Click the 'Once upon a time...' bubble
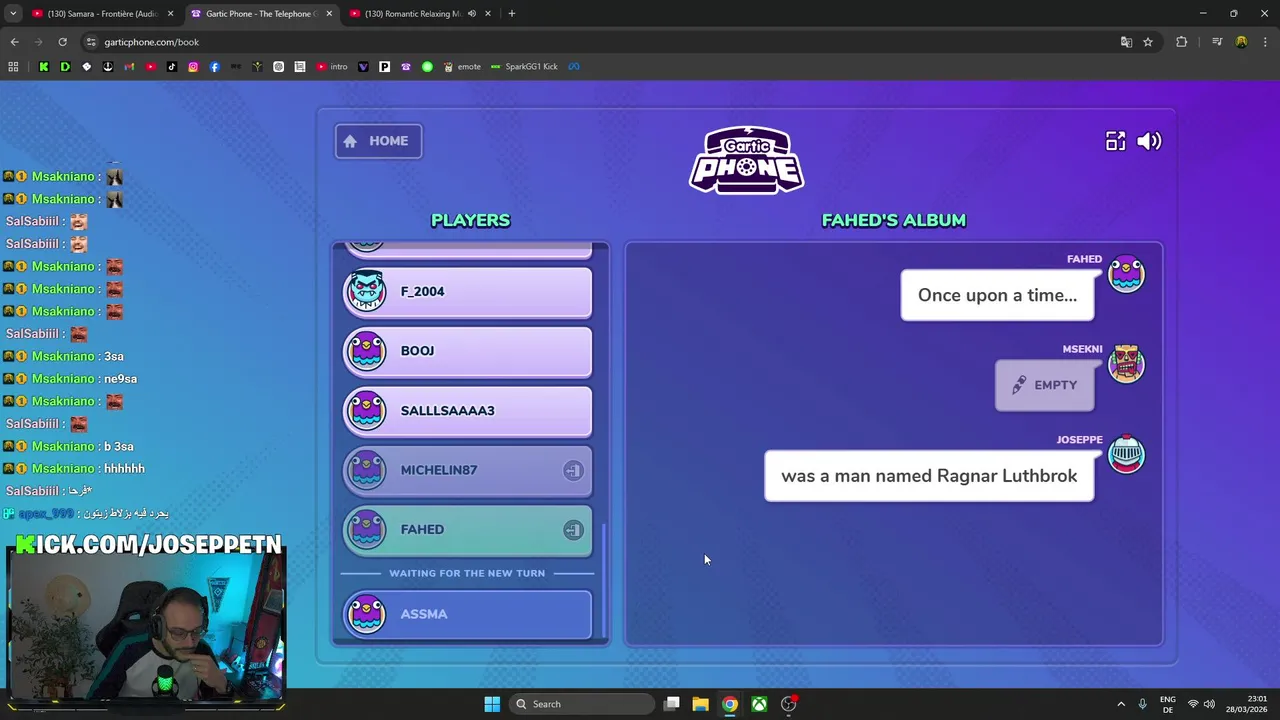1280x720 pixels. (x=997, y=295)
